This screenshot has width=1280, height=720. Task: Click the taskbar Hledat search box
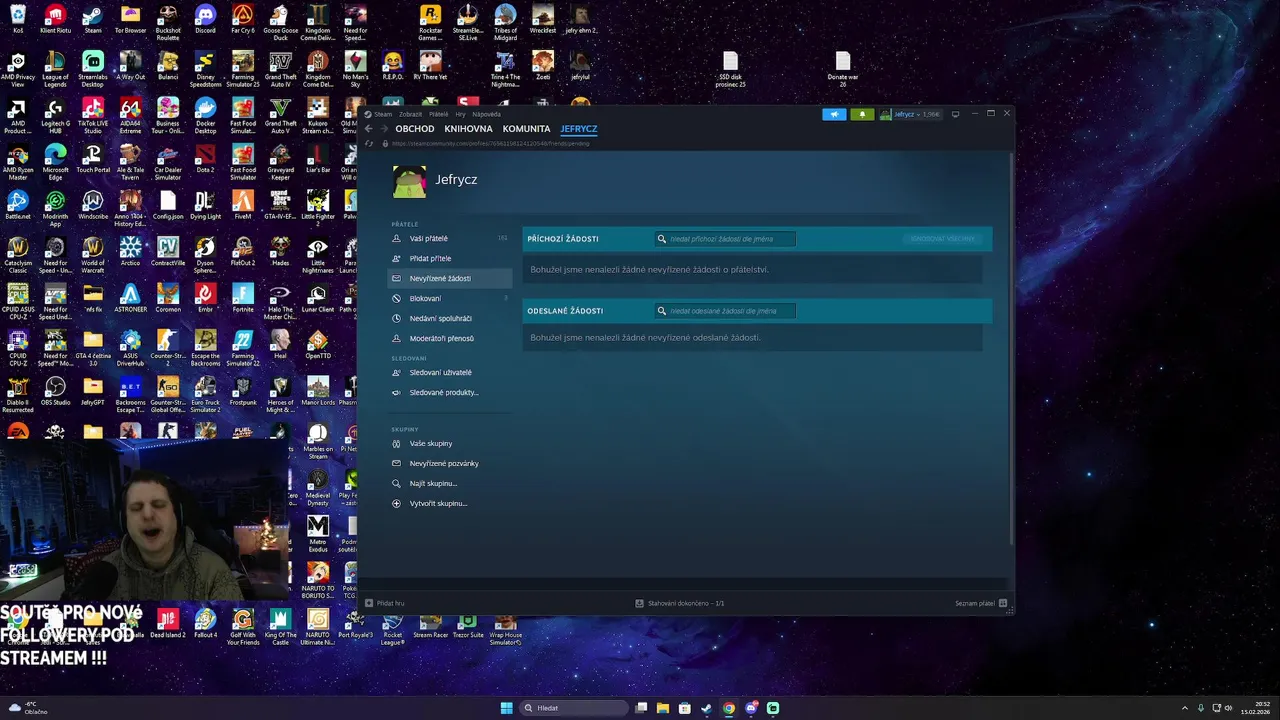(x=574, y=708)
